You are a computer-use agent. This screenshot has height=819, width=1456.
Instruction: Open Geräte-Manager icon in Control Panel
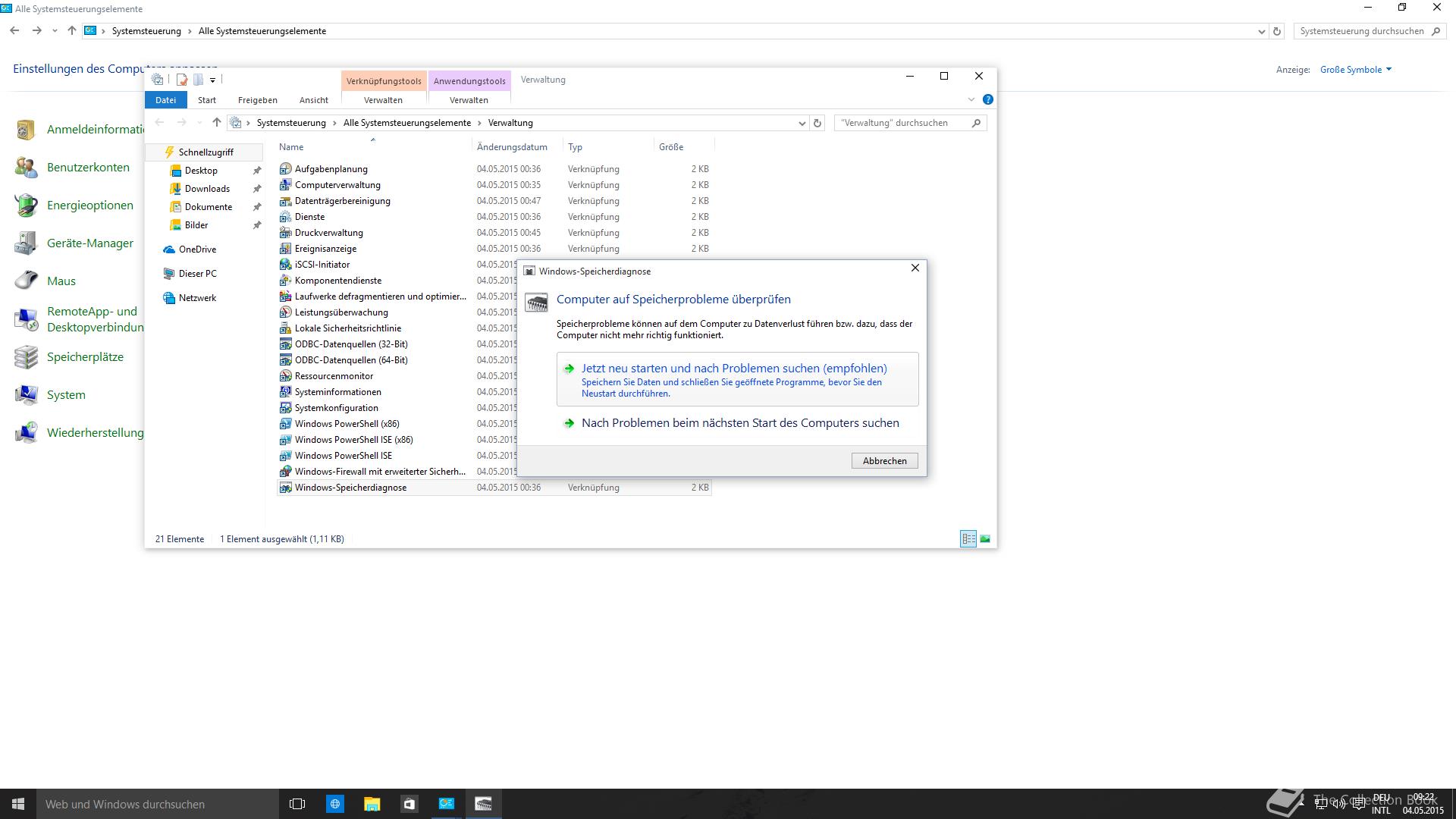click(x=26, y=243)
